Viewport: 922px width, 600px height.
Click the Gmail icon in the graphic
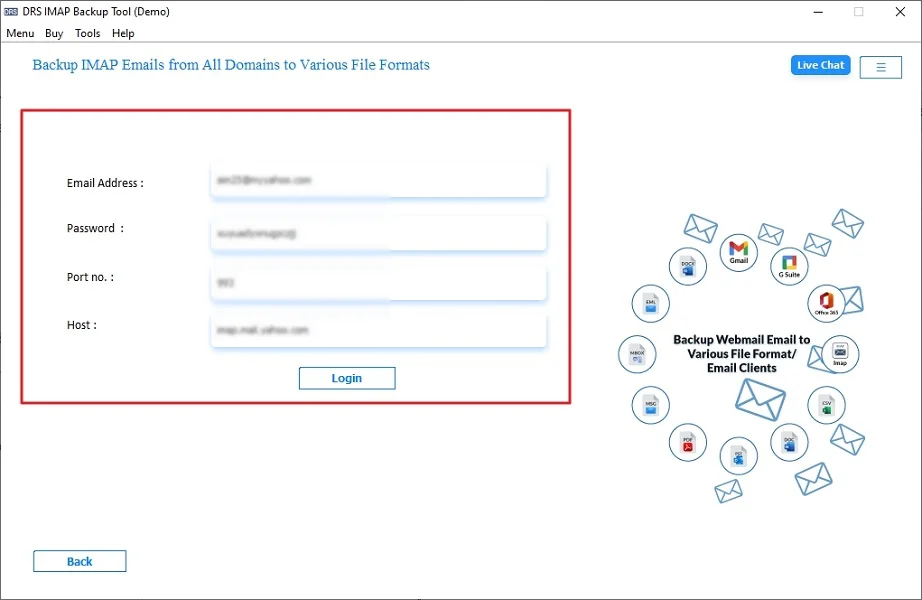738,251
